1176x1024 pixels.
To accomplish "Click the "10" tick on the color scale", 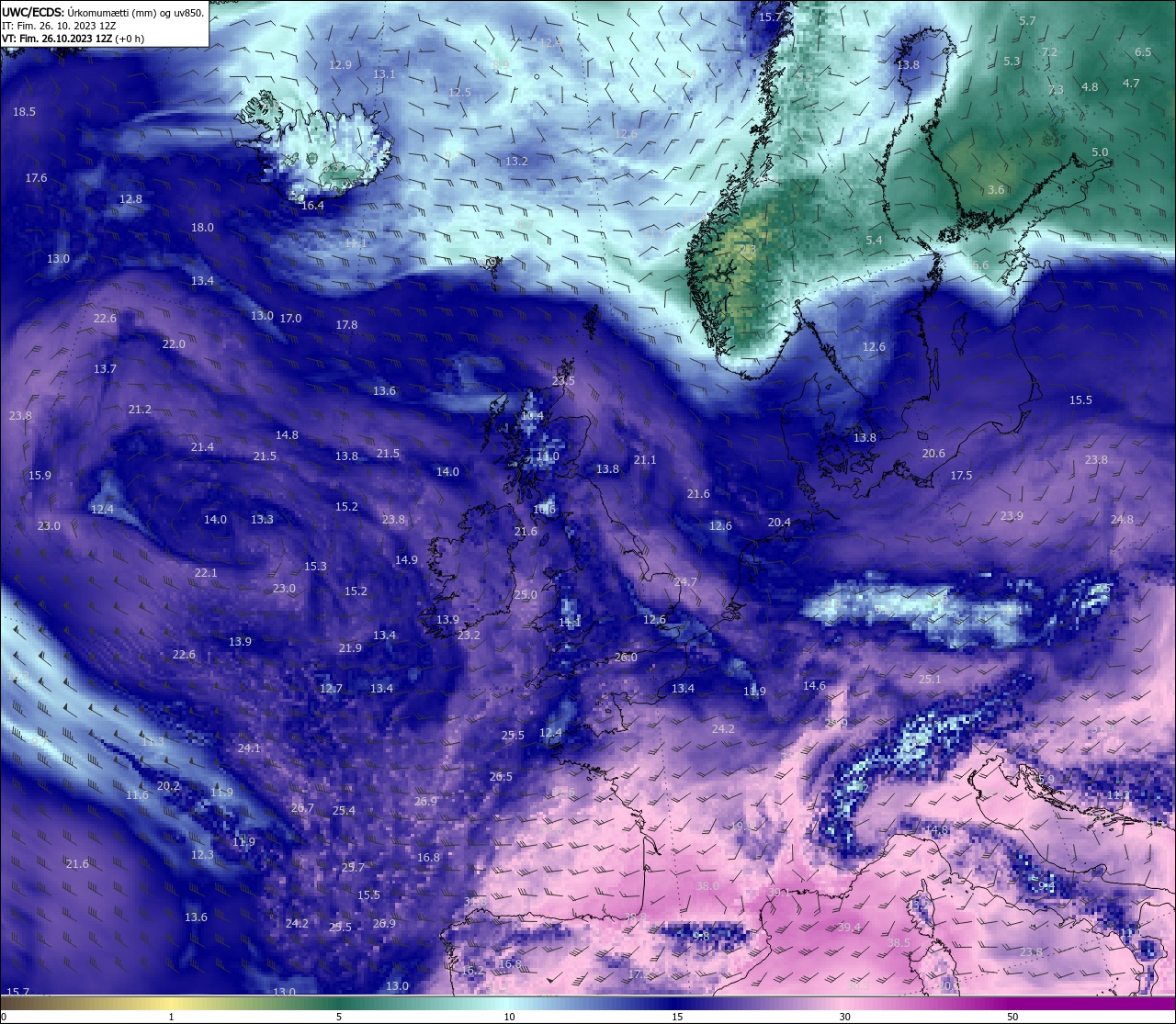I will tap(509, 1017).
